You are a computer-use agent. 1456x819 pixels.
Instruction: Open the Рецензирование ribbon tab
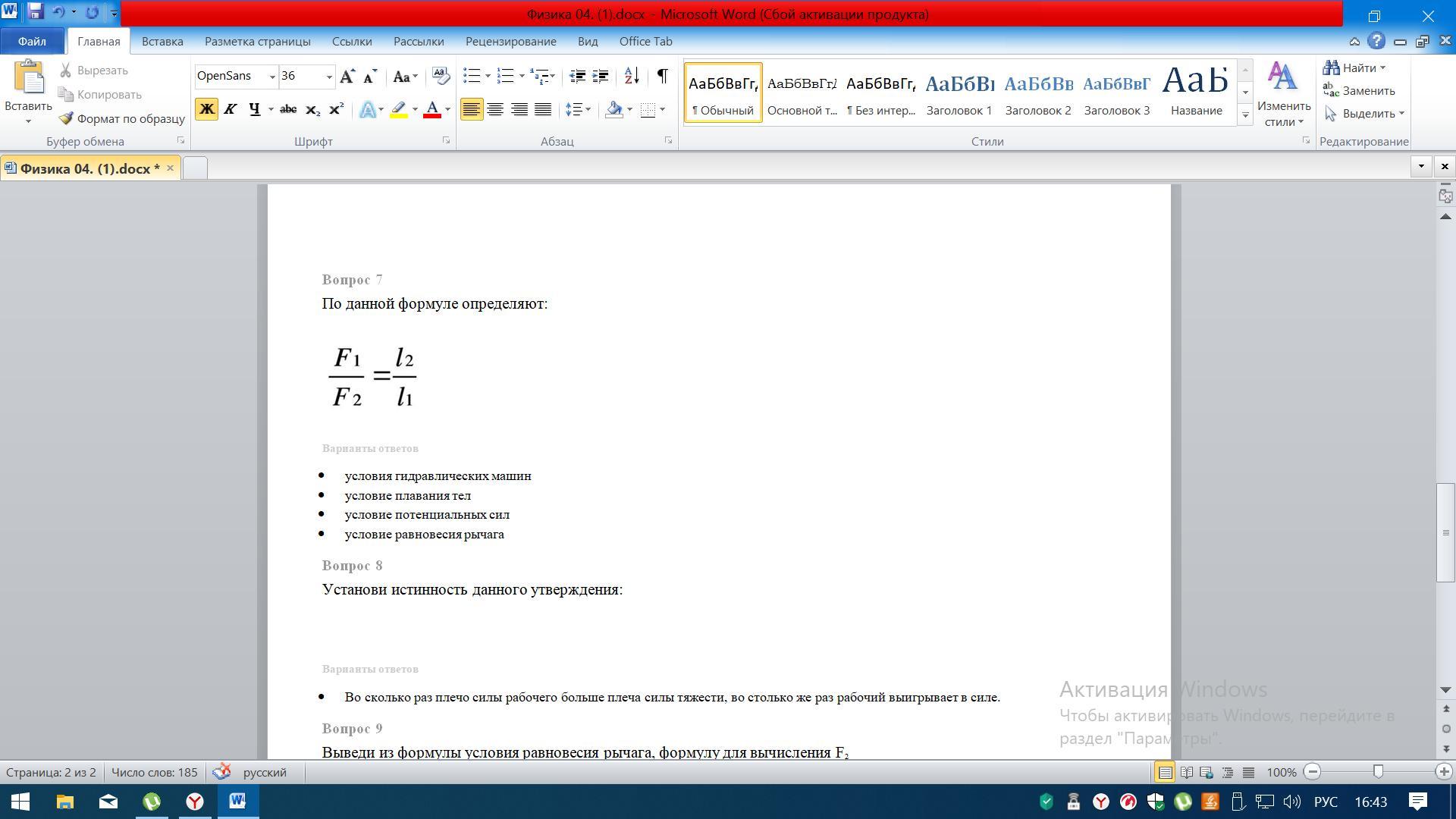tap(510, 41)
